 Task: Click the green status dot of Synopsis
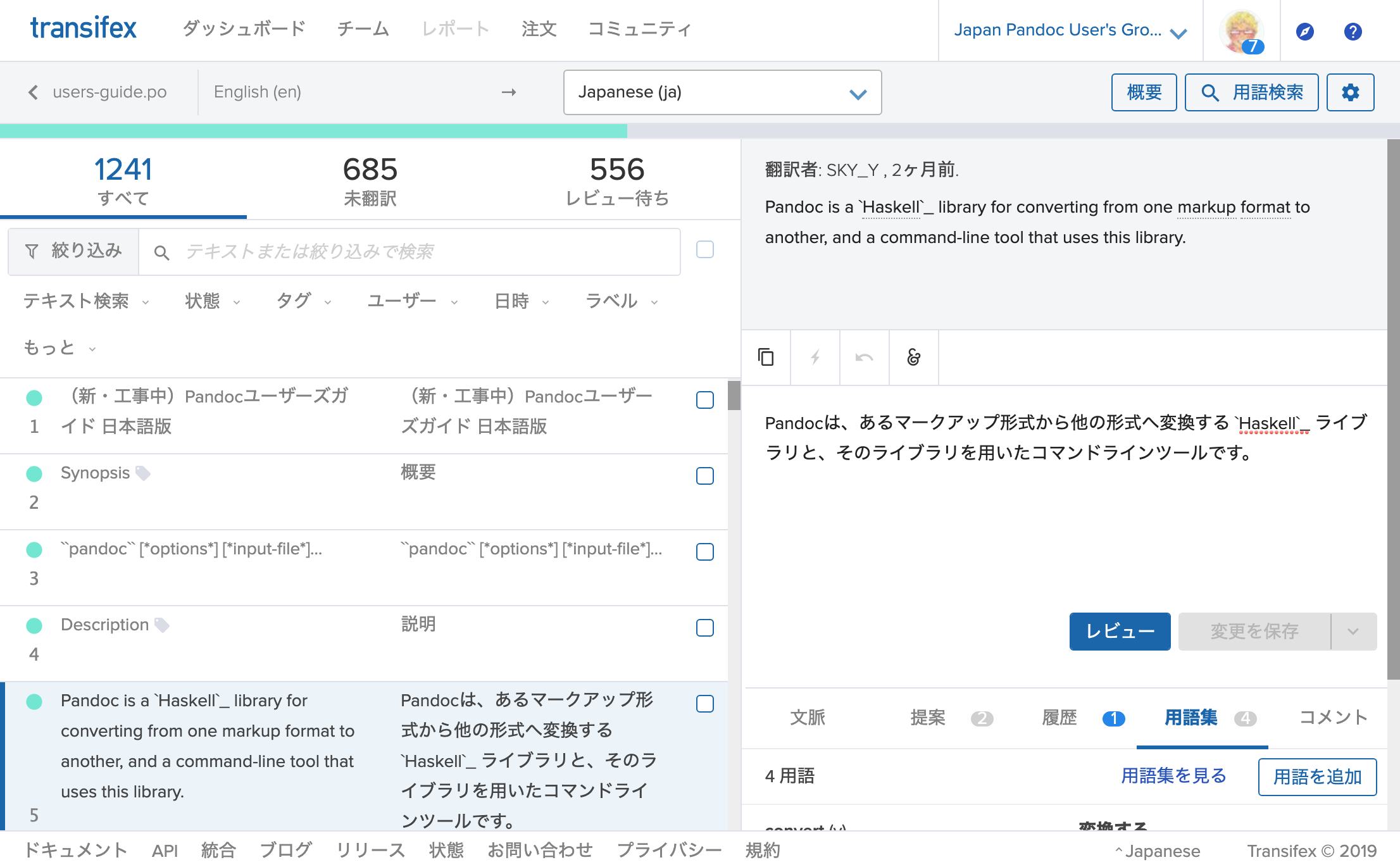pyautogui.click(x=34, y=473)
